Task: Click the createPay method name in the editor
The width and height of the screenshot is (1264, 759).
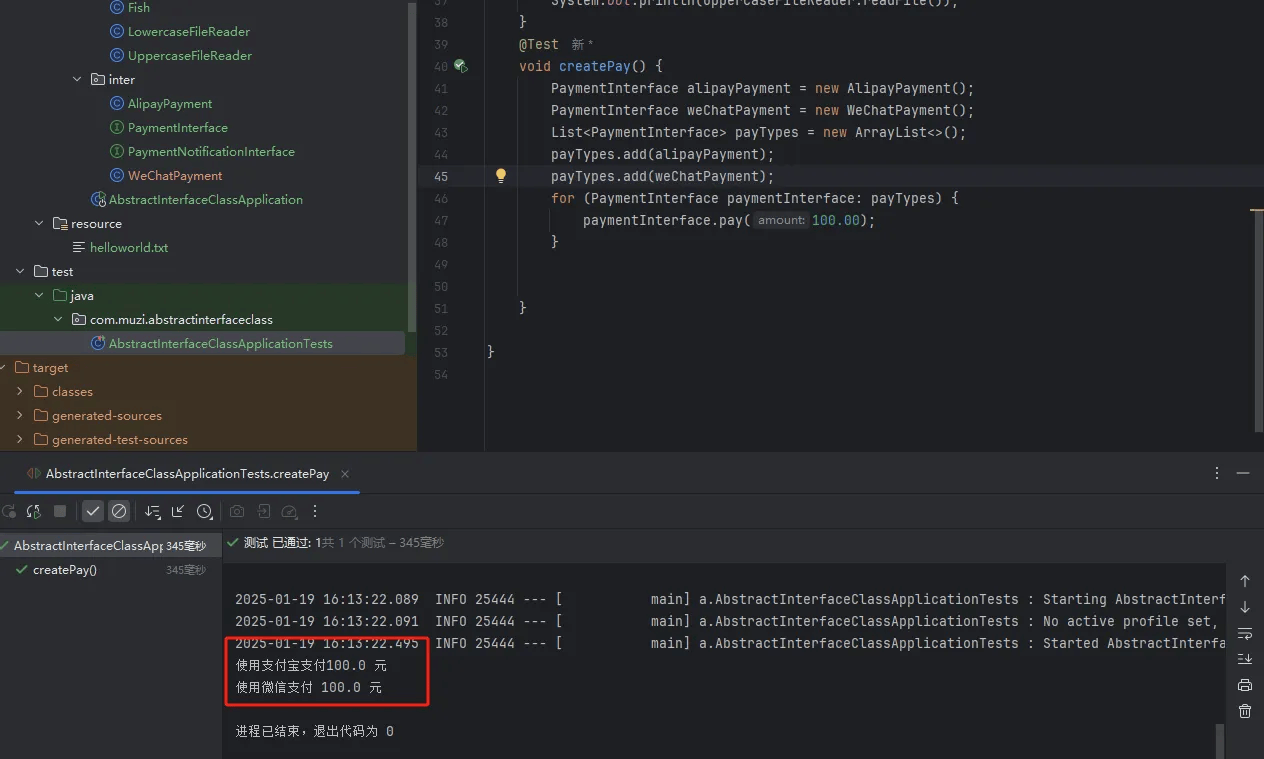Action: point(595,66)
